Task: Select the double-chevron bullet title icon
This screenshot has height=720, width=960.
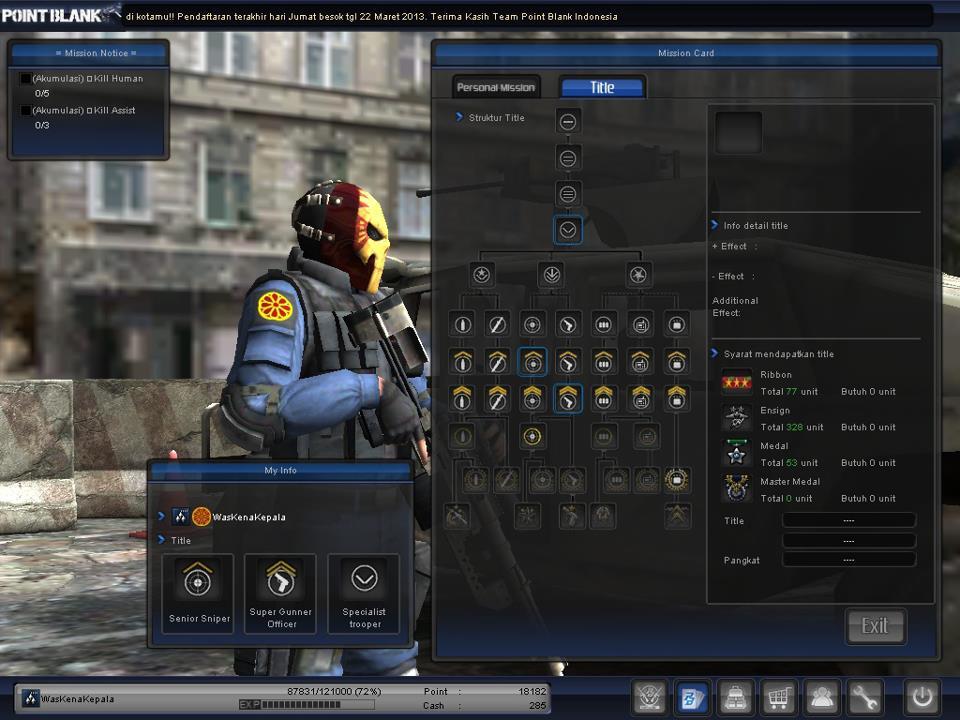Action: tap(462, 399)
